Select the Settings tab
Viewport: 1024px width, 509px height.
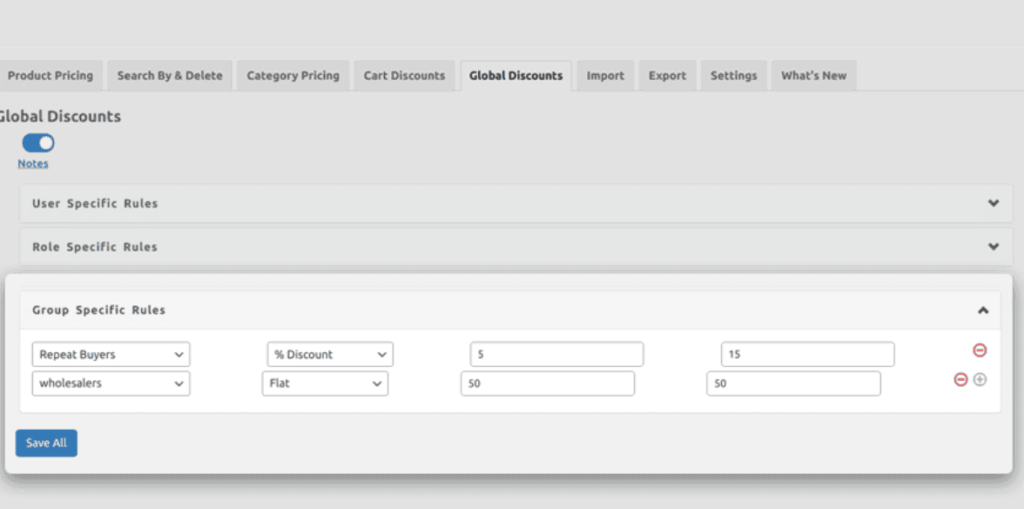(x=733, y=76)
